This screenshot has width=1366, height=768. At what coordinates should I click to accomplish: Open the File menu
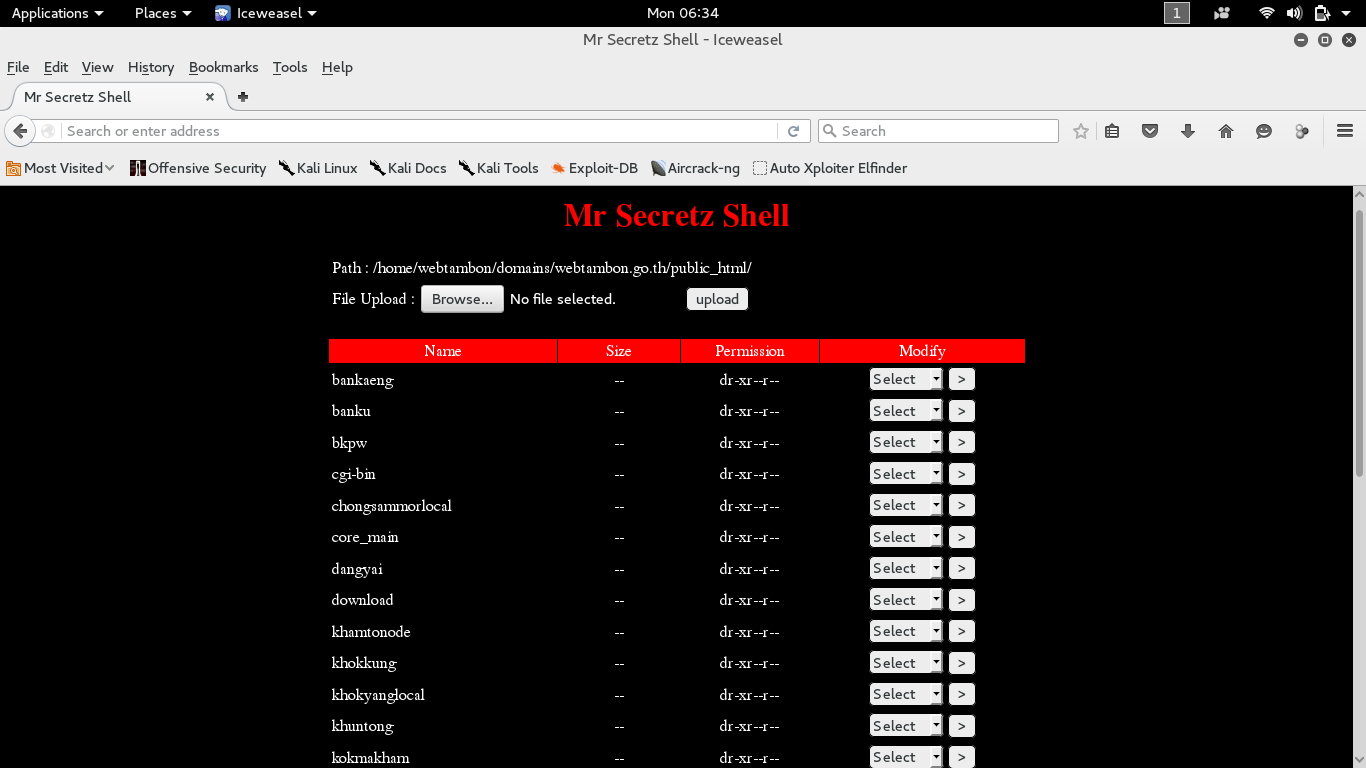point(18,67)
